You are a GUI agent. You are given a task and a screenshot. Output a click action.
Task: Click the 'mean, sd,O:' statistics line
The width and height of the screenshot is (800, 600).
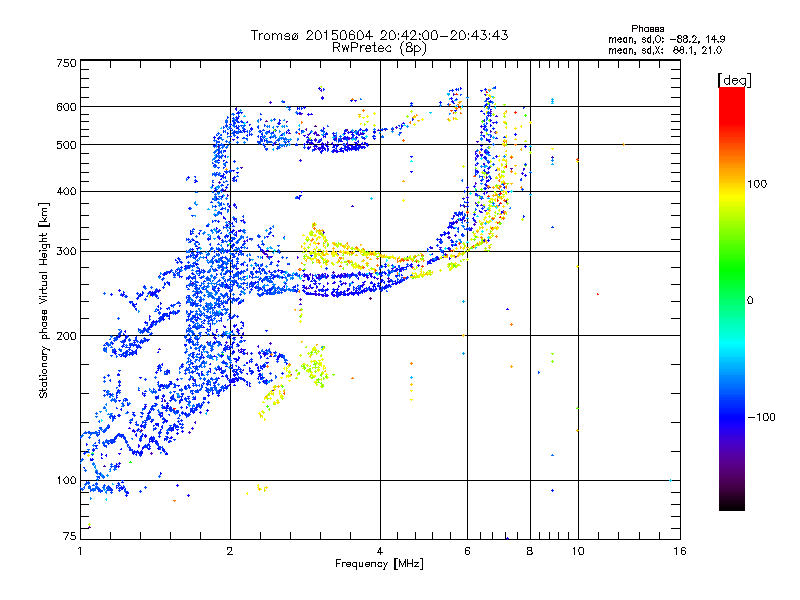coord(666,39)
